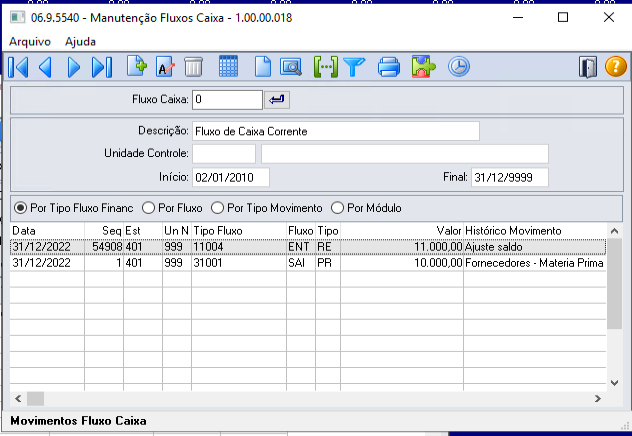Delete record trash can icon

pos(193,67)
